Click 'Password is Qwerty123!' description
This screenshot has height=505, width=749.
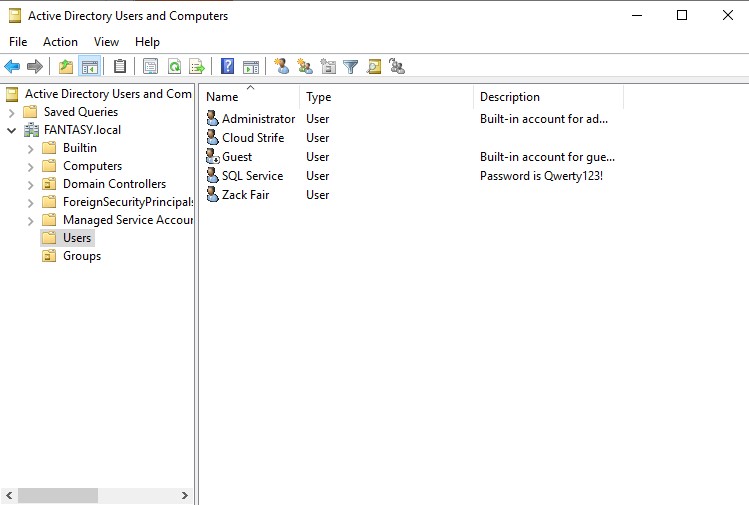coord(541,176)
